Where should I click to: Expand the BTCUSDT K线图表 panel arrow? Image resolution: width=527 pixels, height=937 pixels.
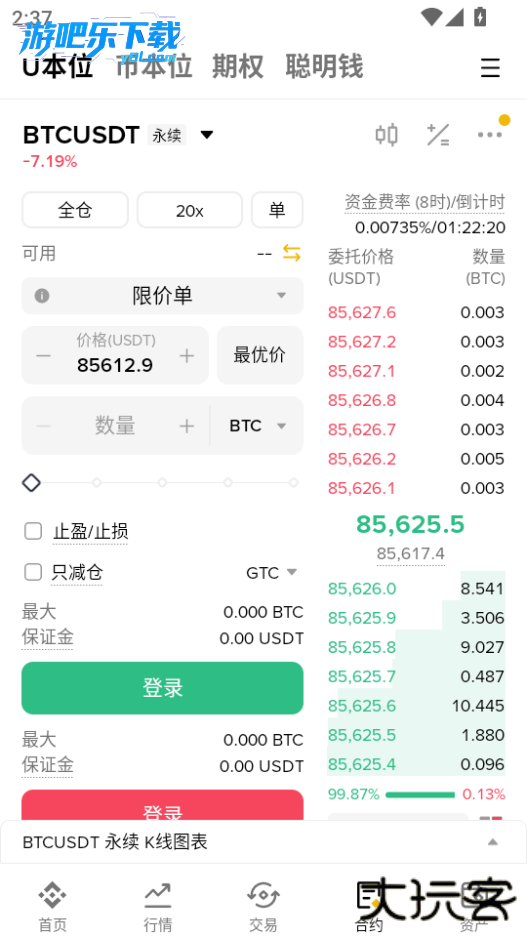492,843
